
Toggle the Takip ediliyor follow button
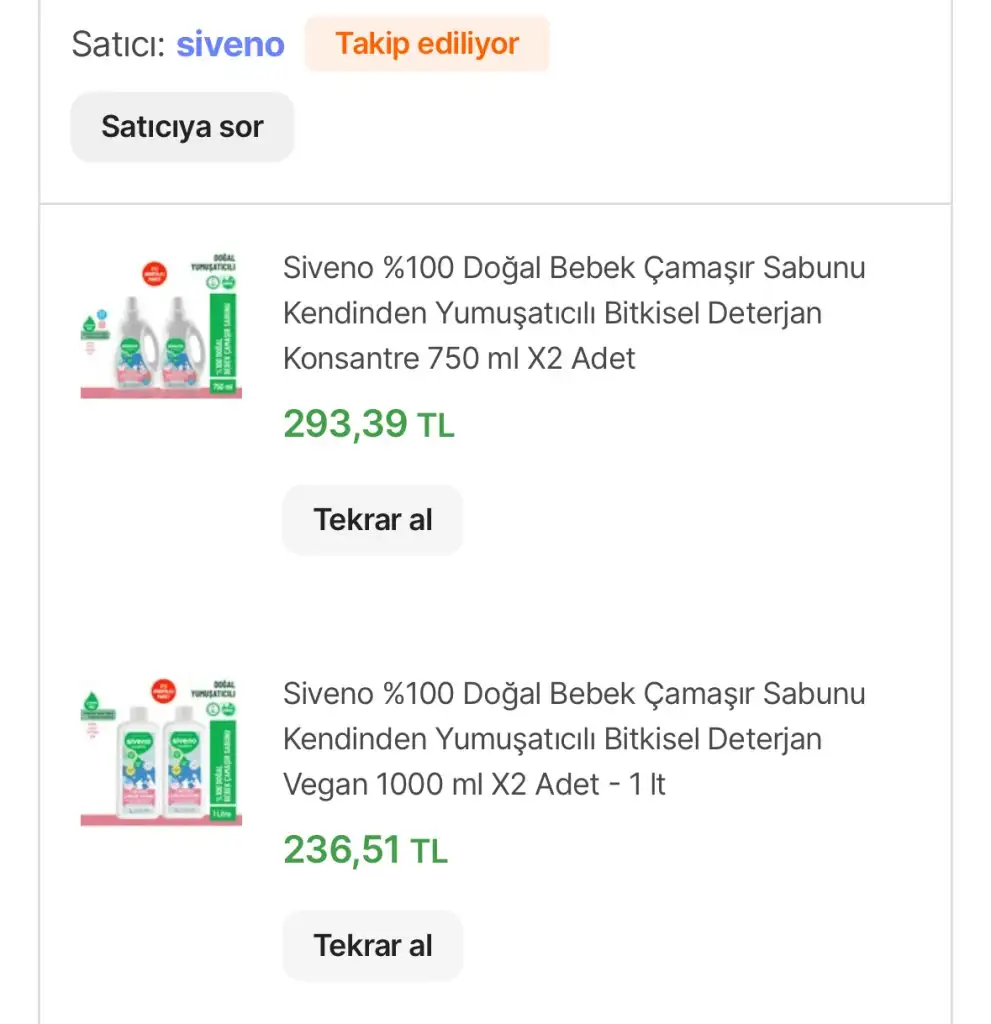pos(427,44)
